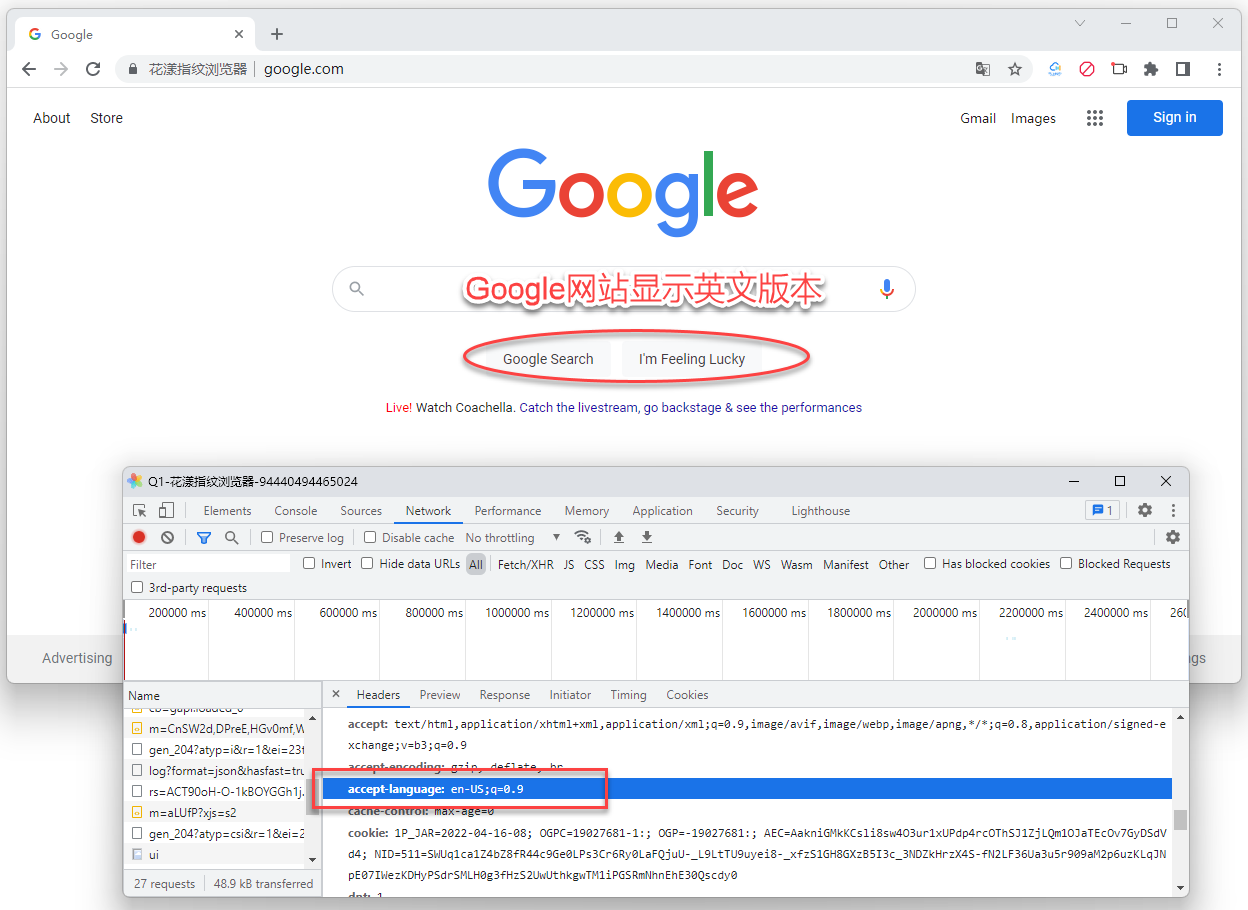Screen dimensions: 1248x910
Task: Open the DevTools Lighthouse tab
Action: click(x=821, y=511)
